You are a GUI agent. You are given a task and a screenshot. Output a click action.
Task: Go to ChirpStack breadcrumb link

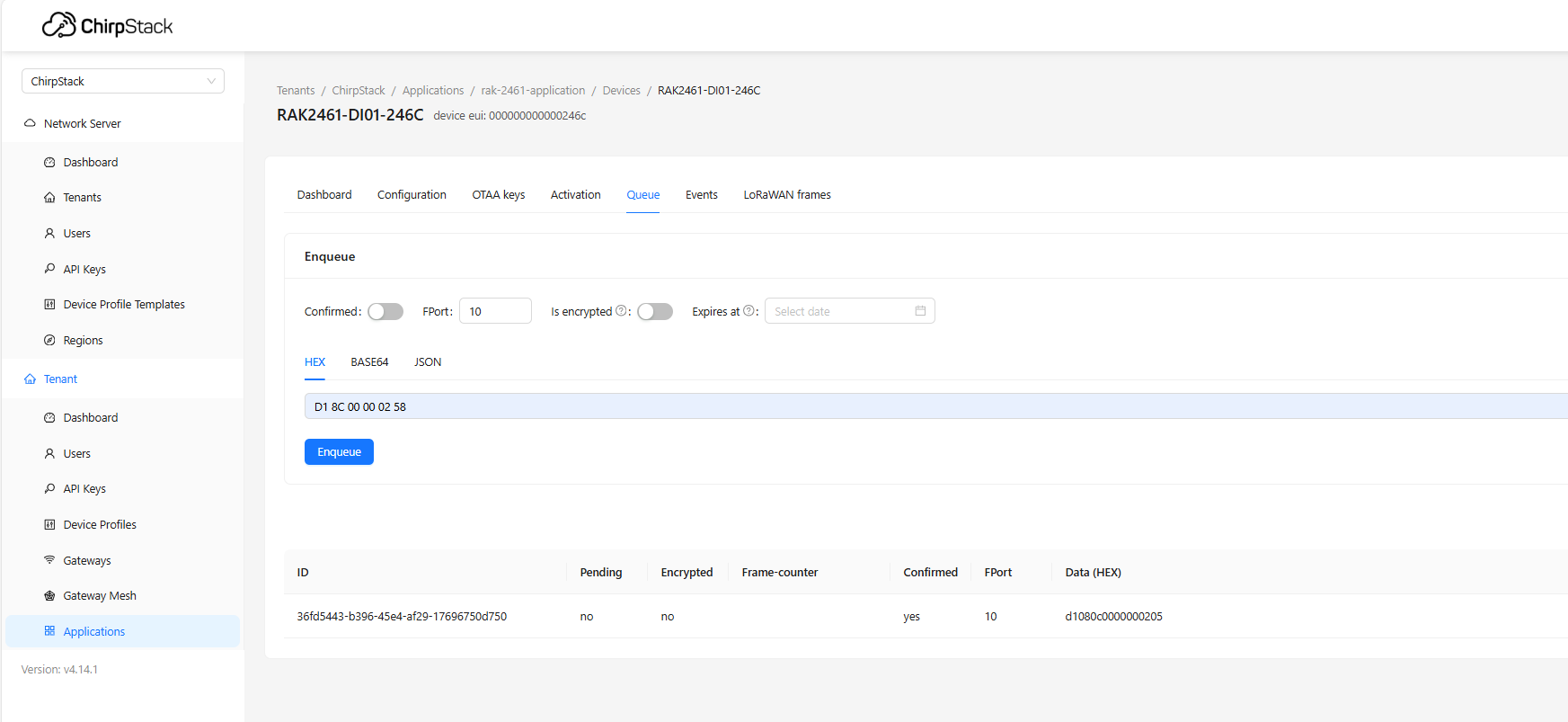click(x=359, y=91)
